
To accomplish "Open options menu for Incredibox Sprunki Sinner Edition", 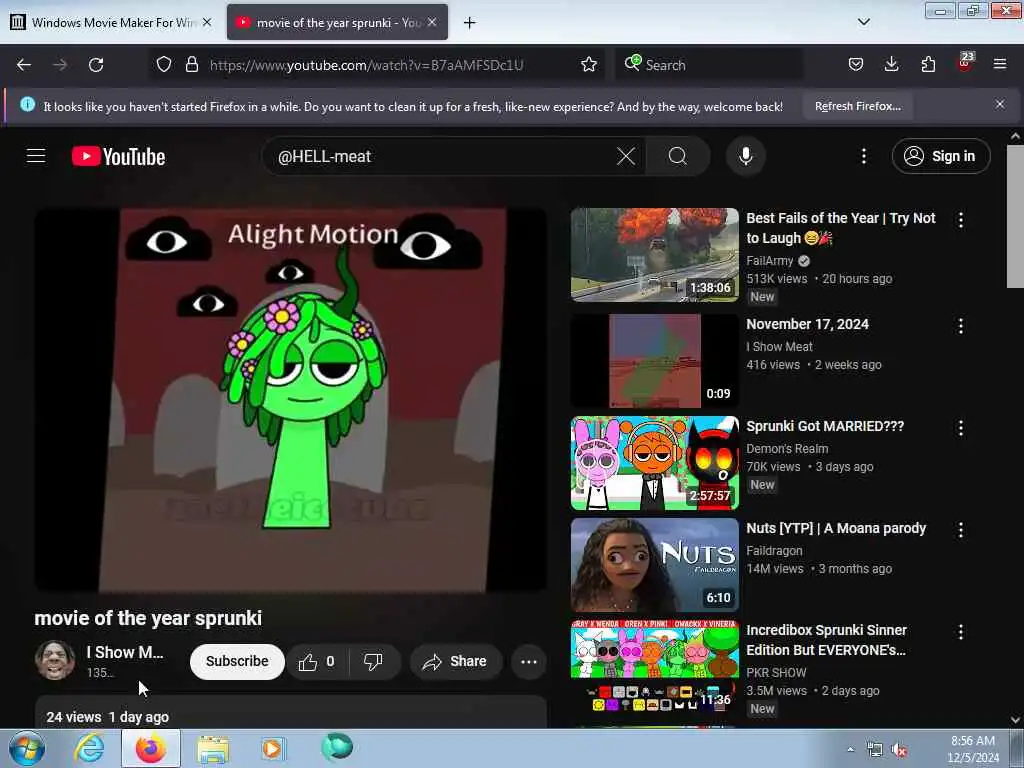I will pos(961,632).
